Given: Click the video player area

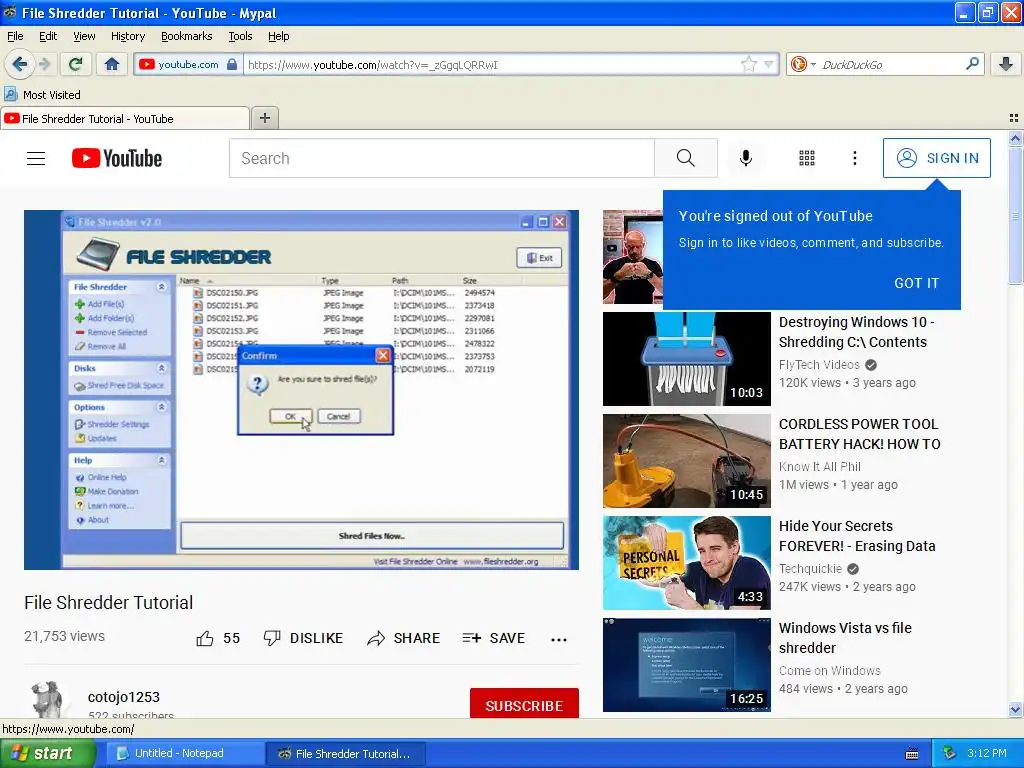Looking at the screenshot, I should (301, 390).
